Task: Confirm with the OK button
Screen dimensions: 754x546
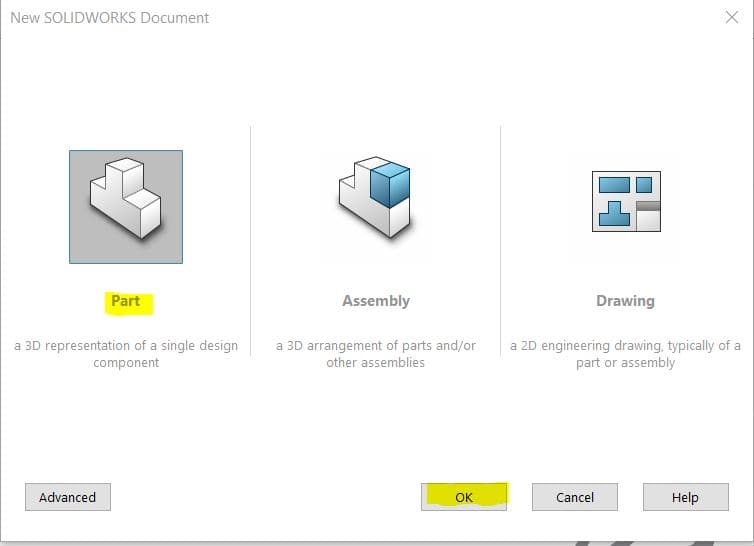Action: point(464,497)
